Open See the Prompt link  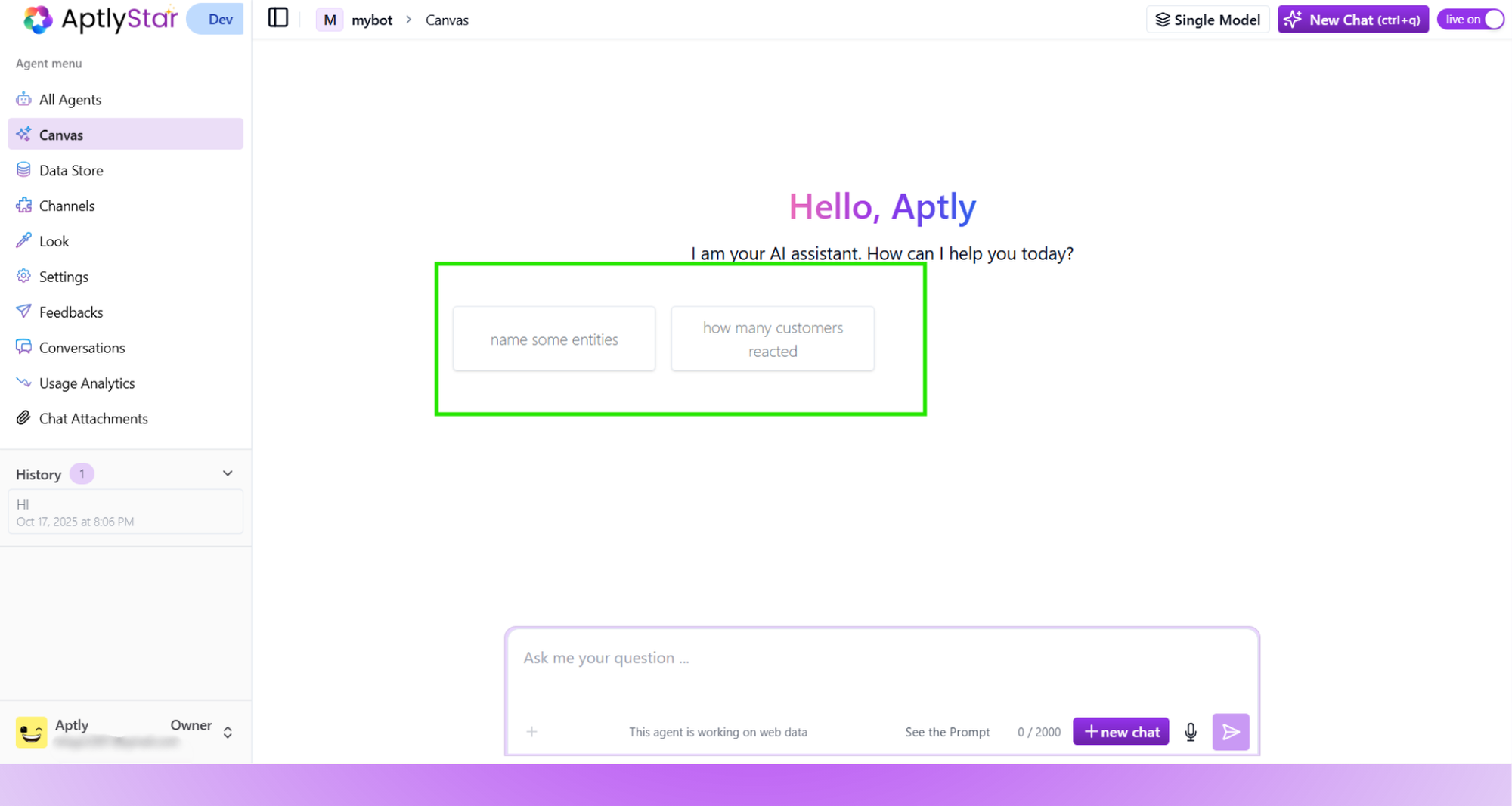pos(947,731)
